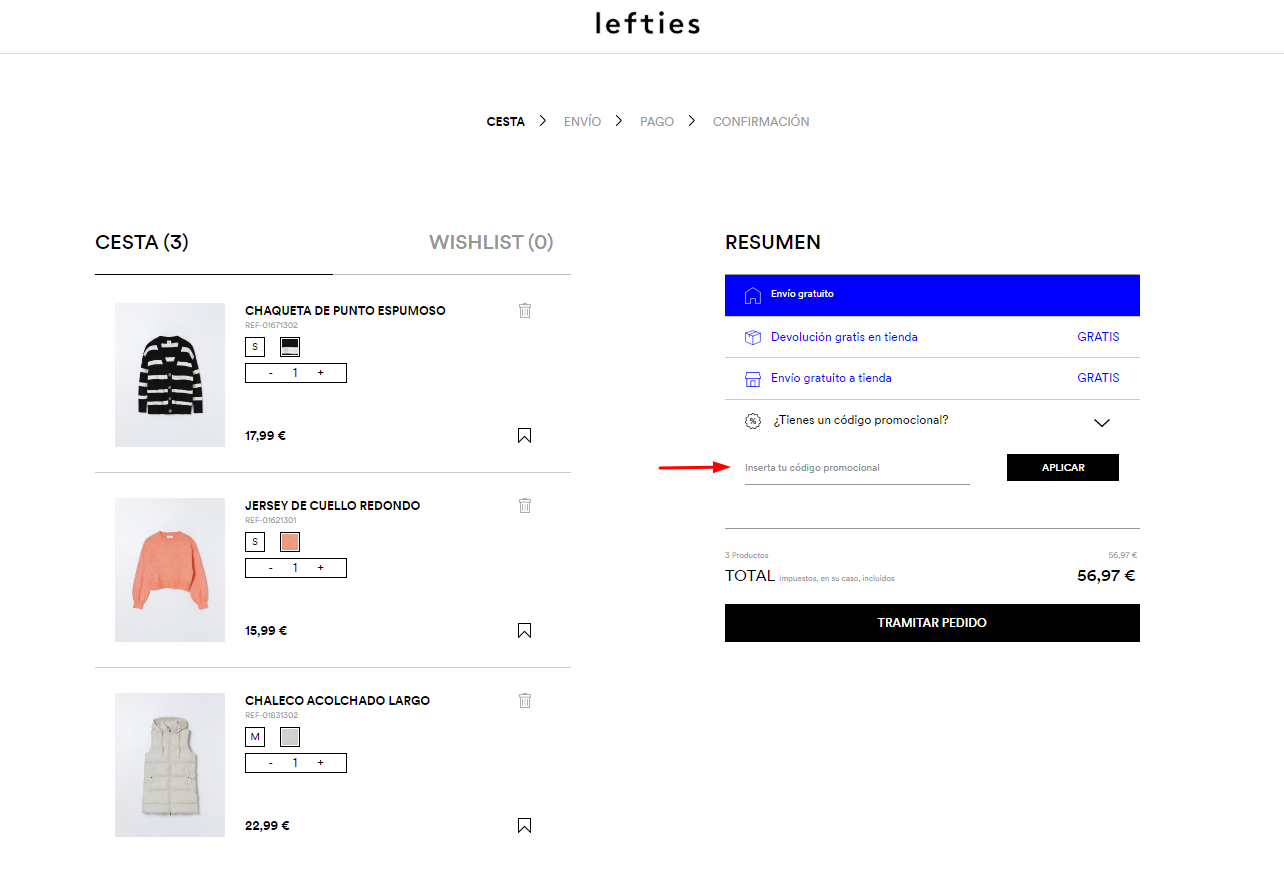This screenshot has width=1284, height=880.
Task: Click the salmon color swatch of Jersey
Action: pos(290,542)
